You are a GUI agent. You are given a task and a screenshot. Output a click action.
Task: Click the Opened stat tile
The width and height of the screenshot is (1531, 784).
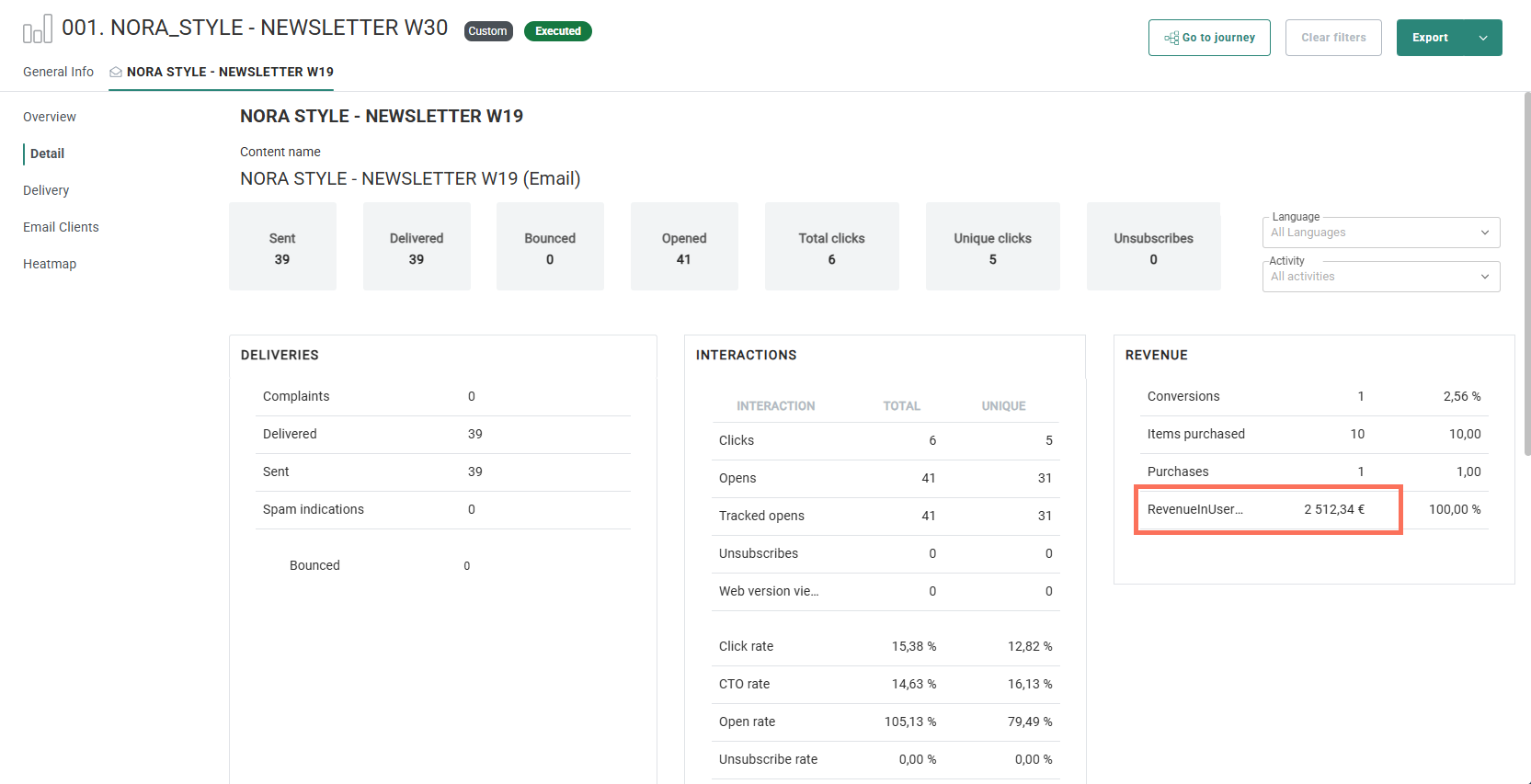[x=684, y=247]
